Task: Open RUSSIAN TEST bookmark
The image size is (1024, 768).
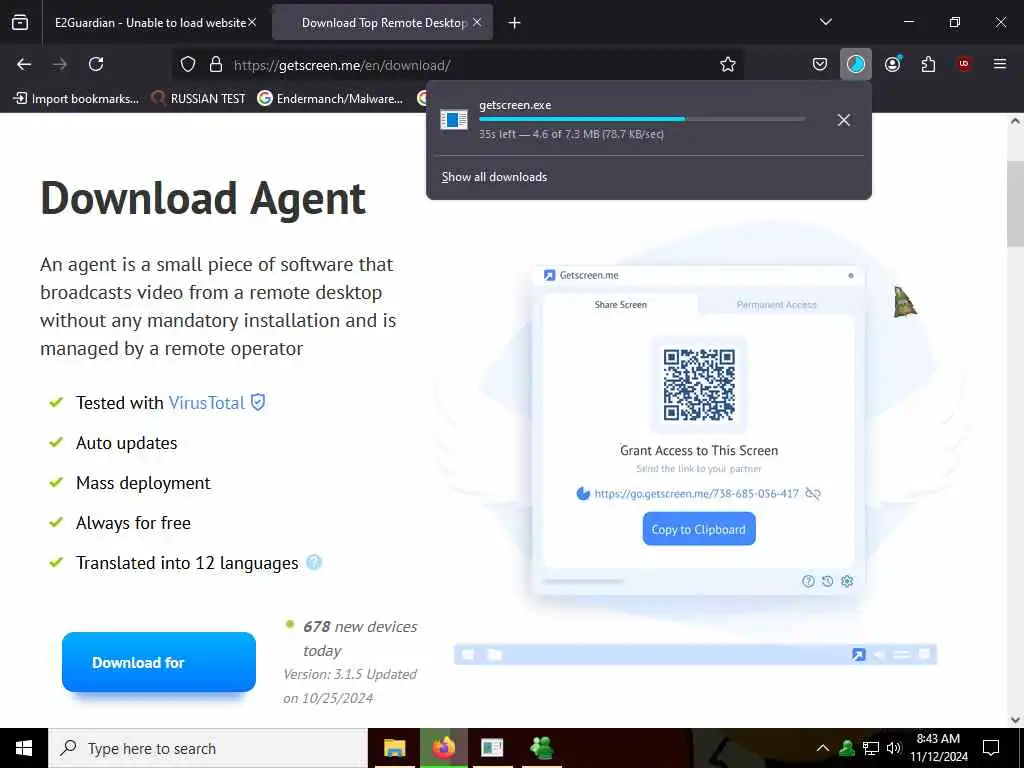Action: coord(199,99)
